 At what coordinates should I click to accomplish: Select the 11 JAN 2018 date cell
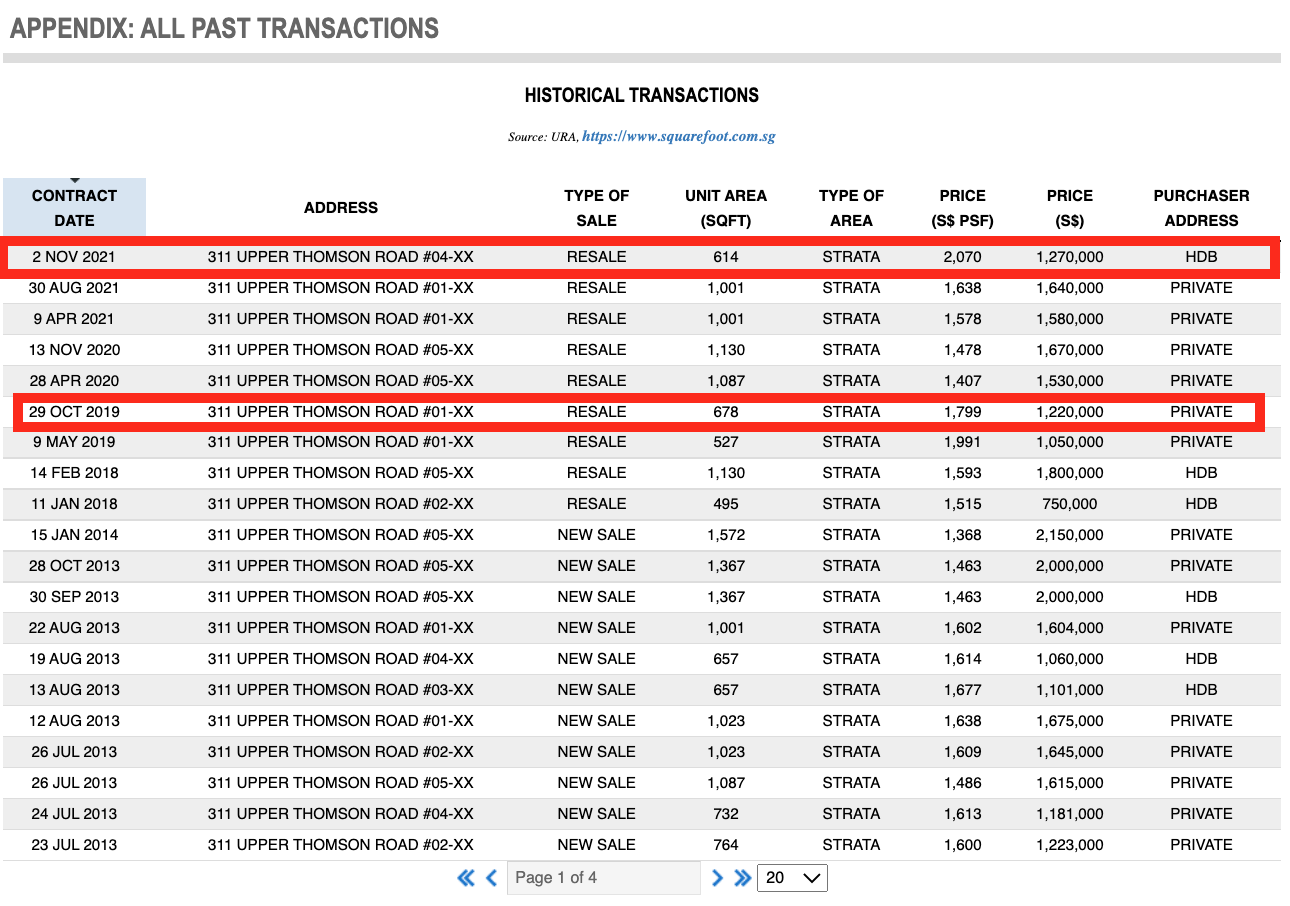[74, 504]
